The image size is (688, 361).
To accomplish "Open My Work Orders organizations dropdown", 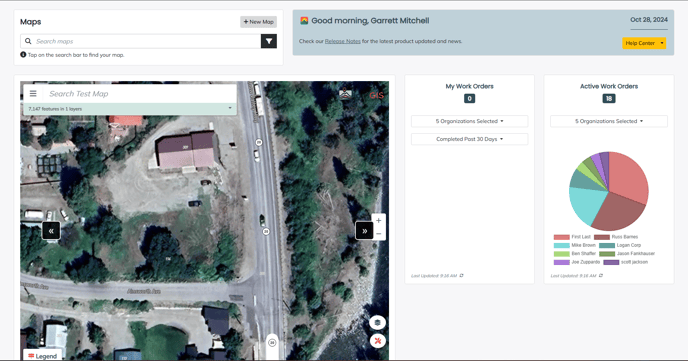I will [469, 121].
